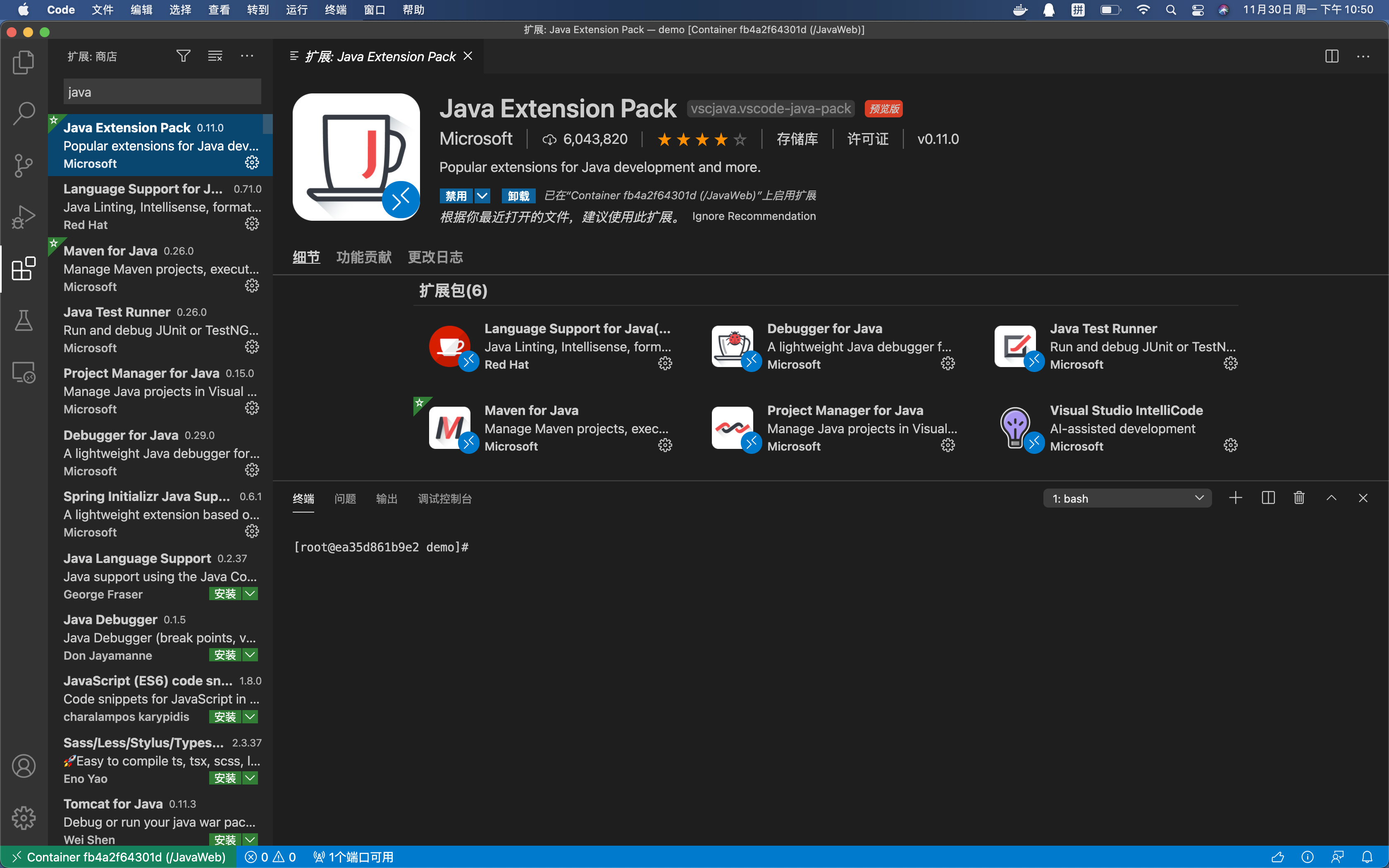1389x868 pixels.
Task: Switch to the 更改日志 tab
Action: click(435, 257)
